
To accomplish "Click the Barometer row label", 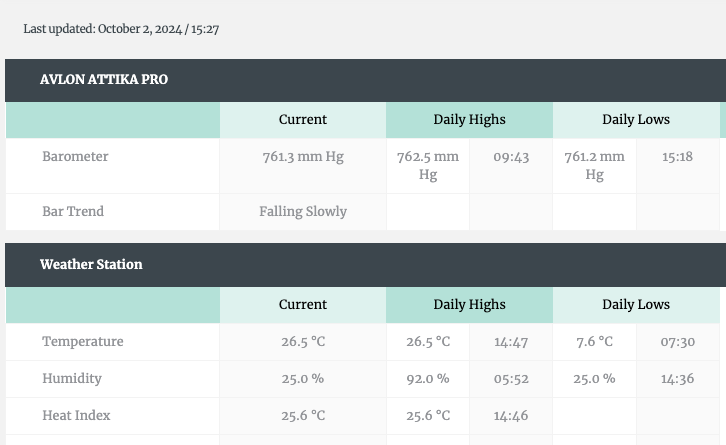I will pyautogui.click(x=75, y=157).
